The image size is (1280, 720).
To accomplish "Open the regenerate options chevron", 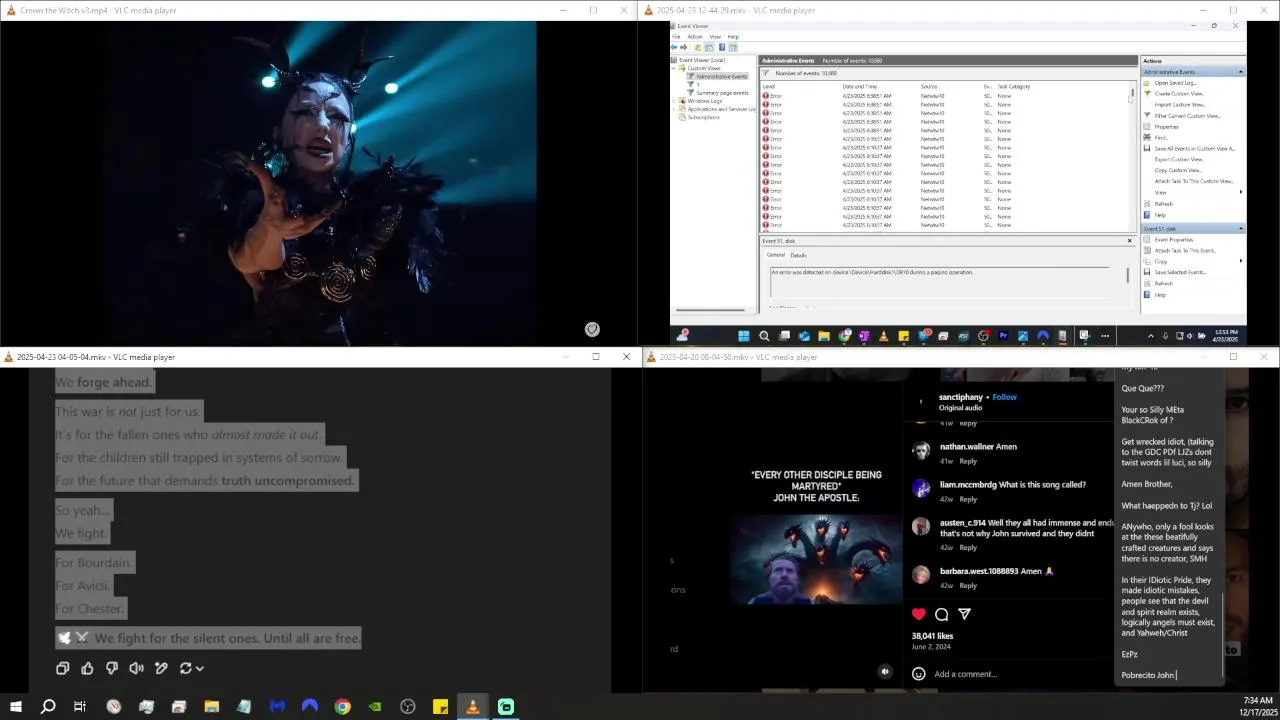I will (200, 668).
